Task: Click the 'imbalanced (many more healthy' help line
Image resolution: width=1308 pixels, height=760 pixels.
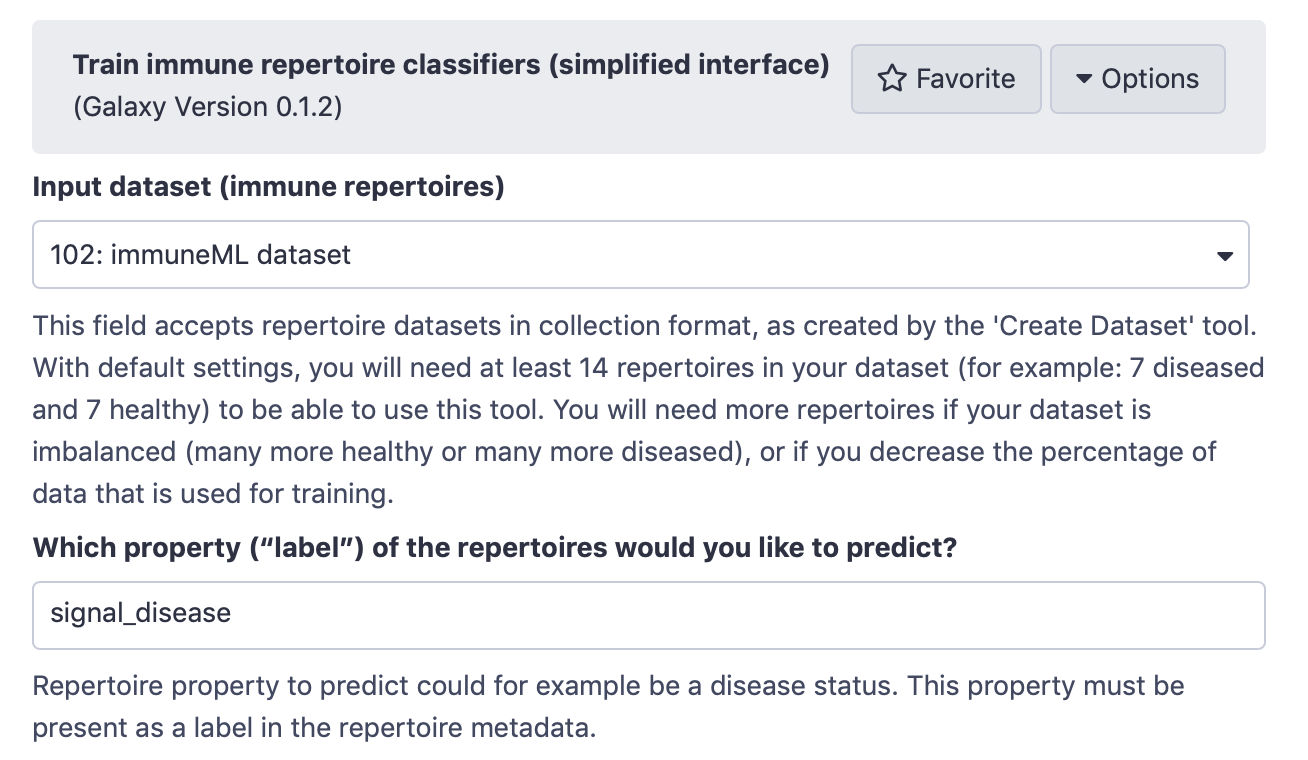Action: (300, 451)
